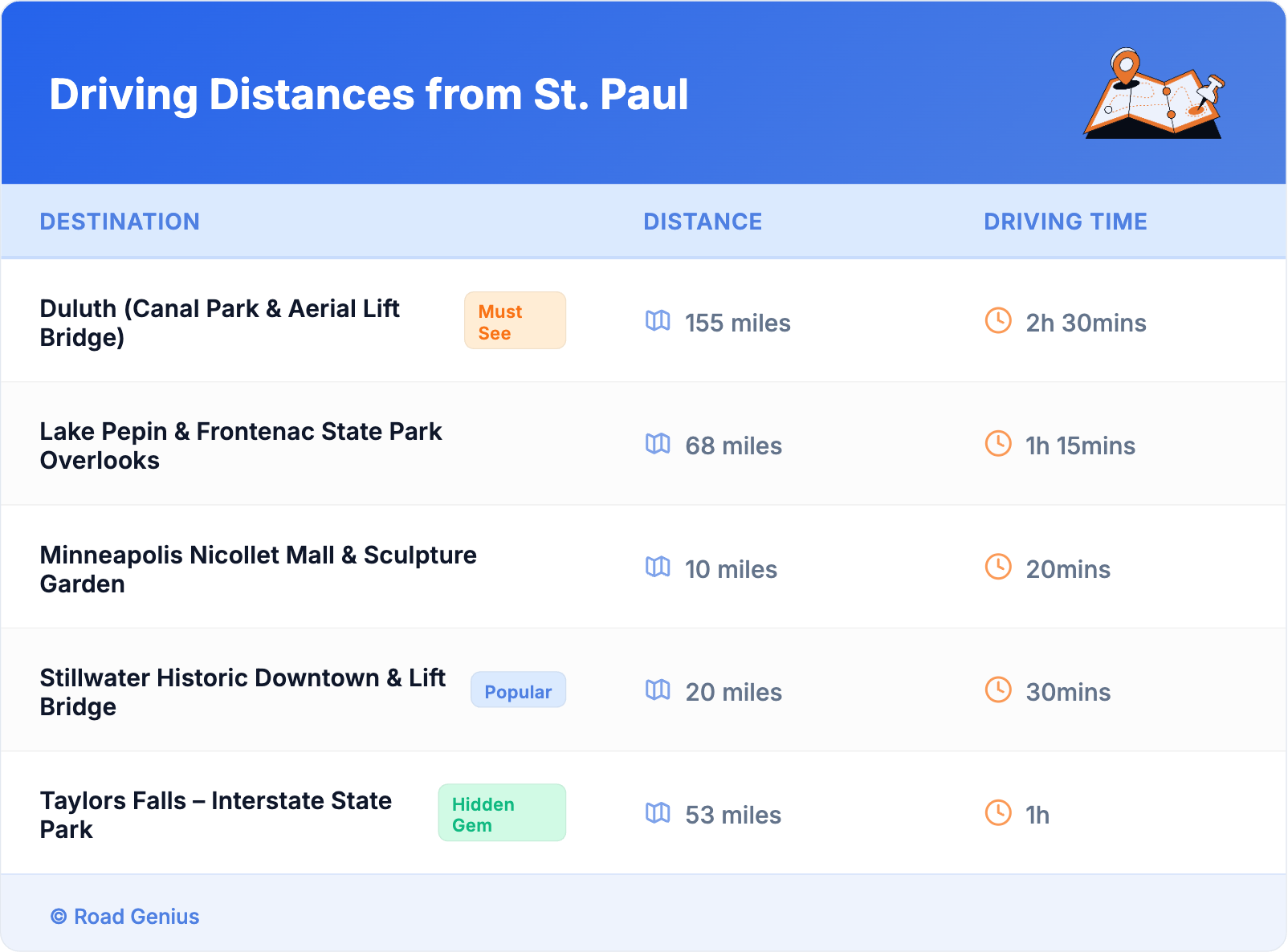Click the clock icon beside 2h 30mins
The width and height of the screenshot is (1288, 952).
click(x=998, y=321)
